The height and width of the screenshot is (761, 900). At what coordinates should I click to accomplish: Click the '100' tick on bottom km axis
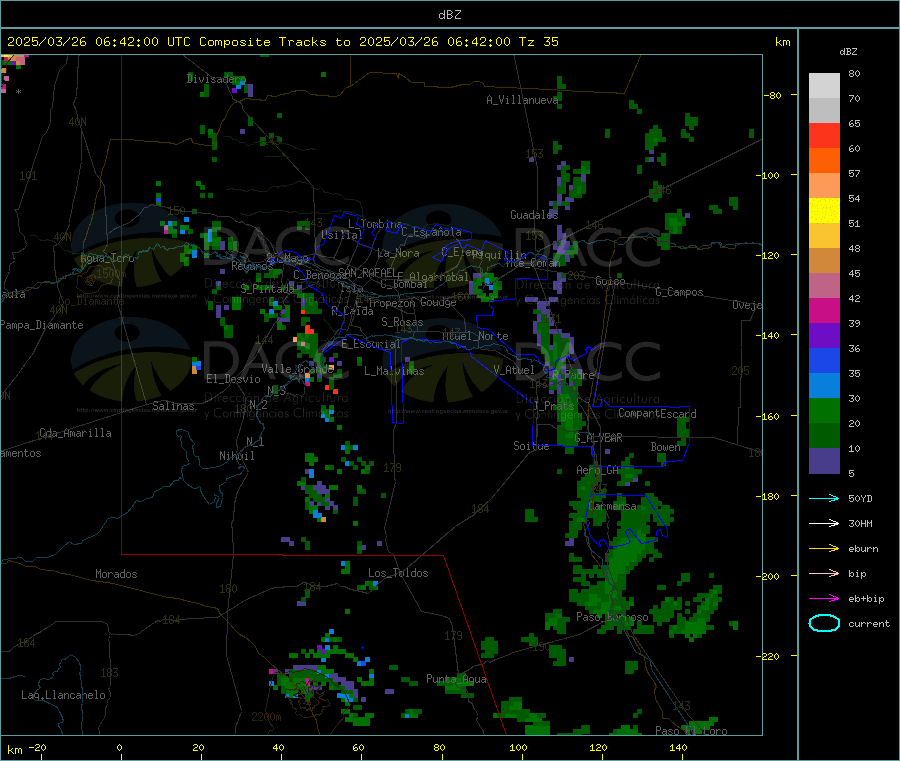518,747
